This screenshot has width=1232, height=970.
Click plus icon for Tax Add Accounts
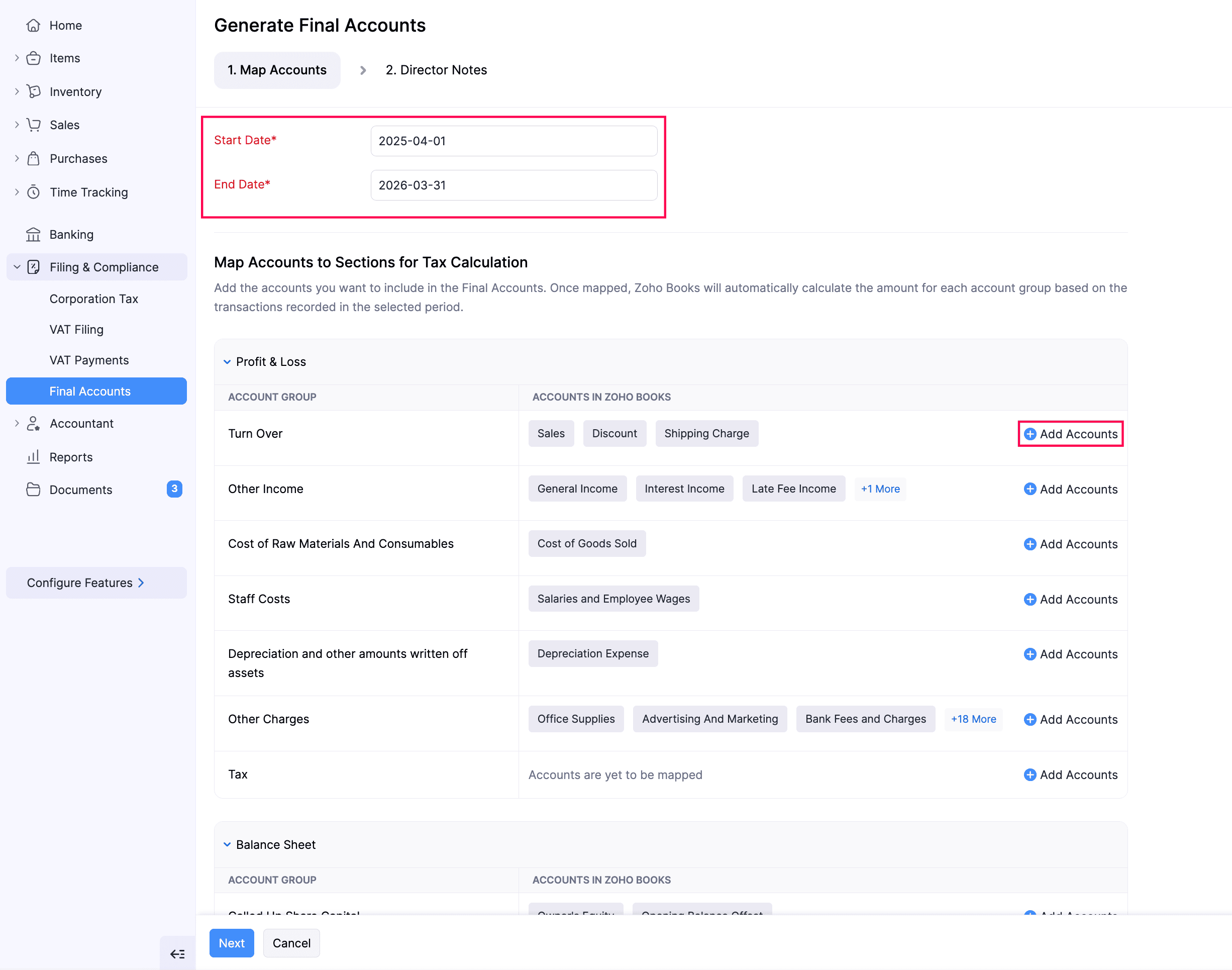(1030, 774)
